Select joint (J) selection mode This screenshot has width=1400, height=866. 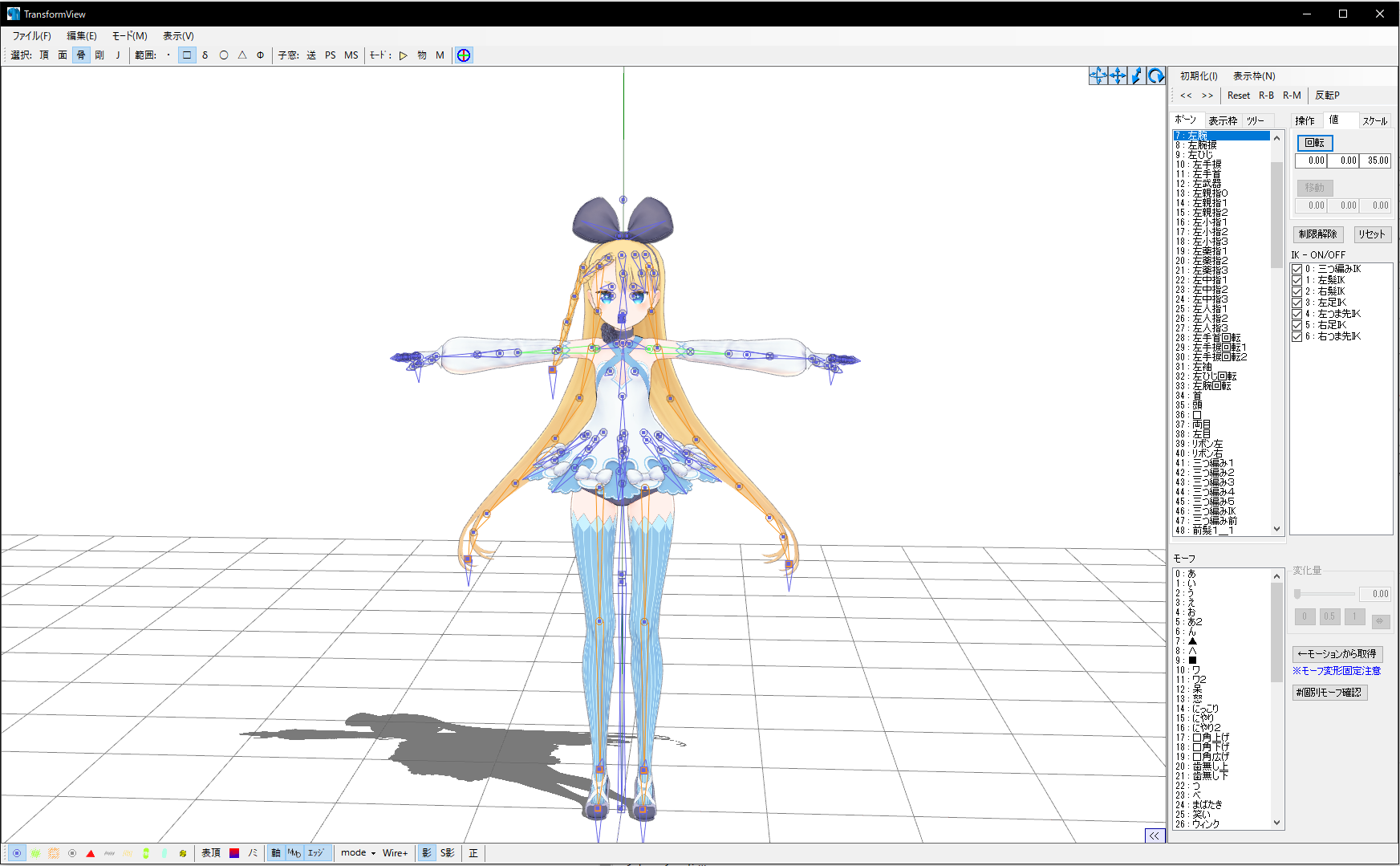[x=118, y=55]
